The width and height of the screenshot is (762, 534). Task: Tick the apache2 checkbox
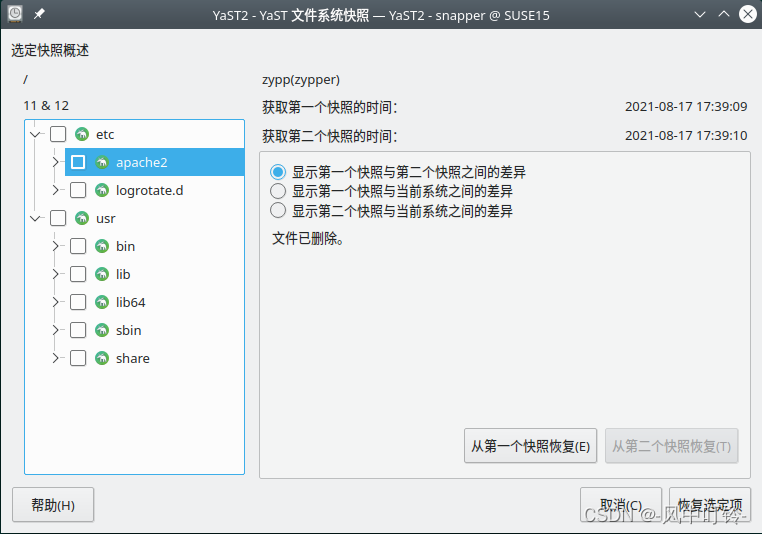[78, 162]
